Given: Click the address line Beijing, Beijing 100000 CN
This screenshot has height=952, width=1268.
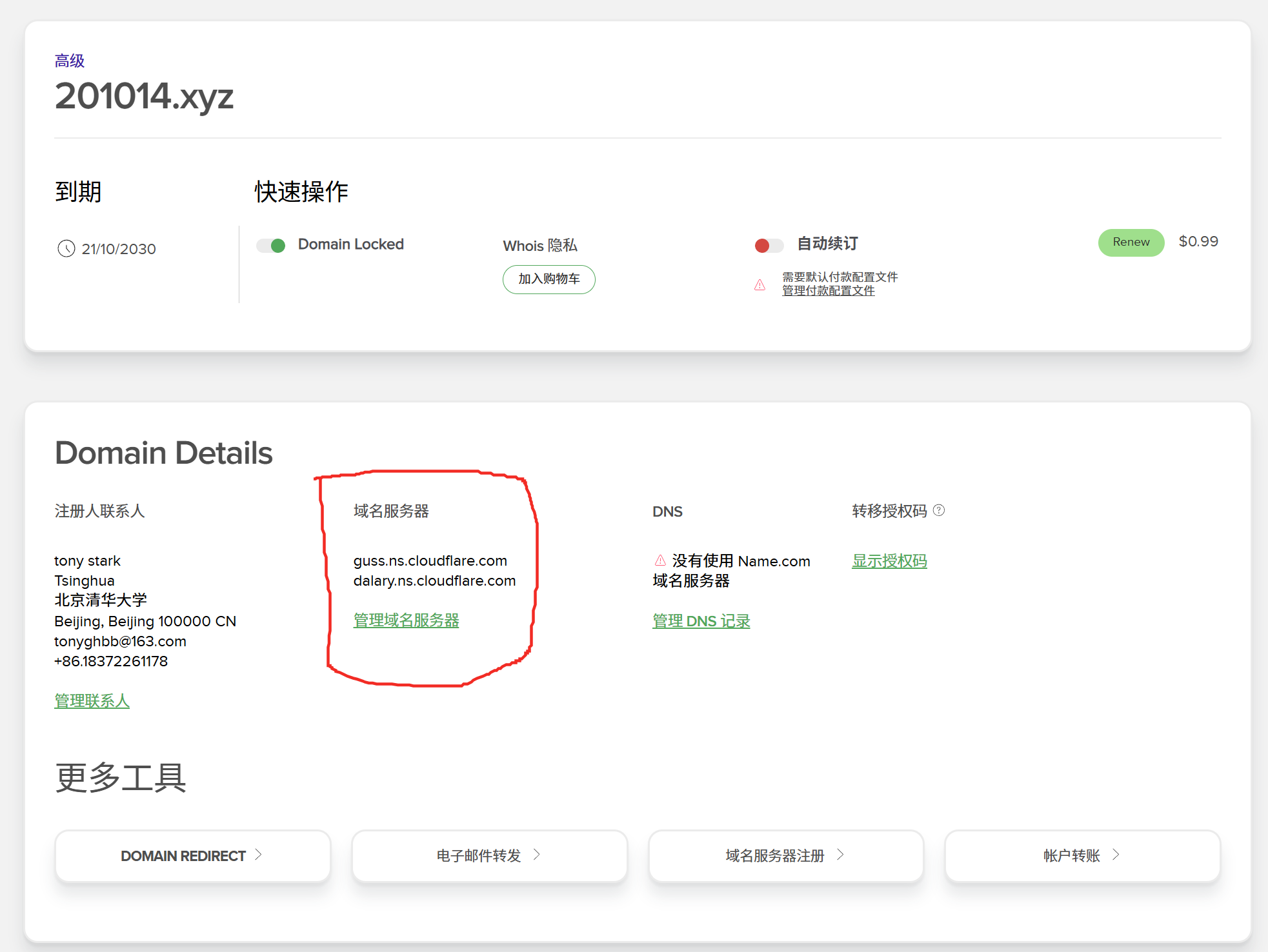Looking at the screenshot, I should coord(145,621).
